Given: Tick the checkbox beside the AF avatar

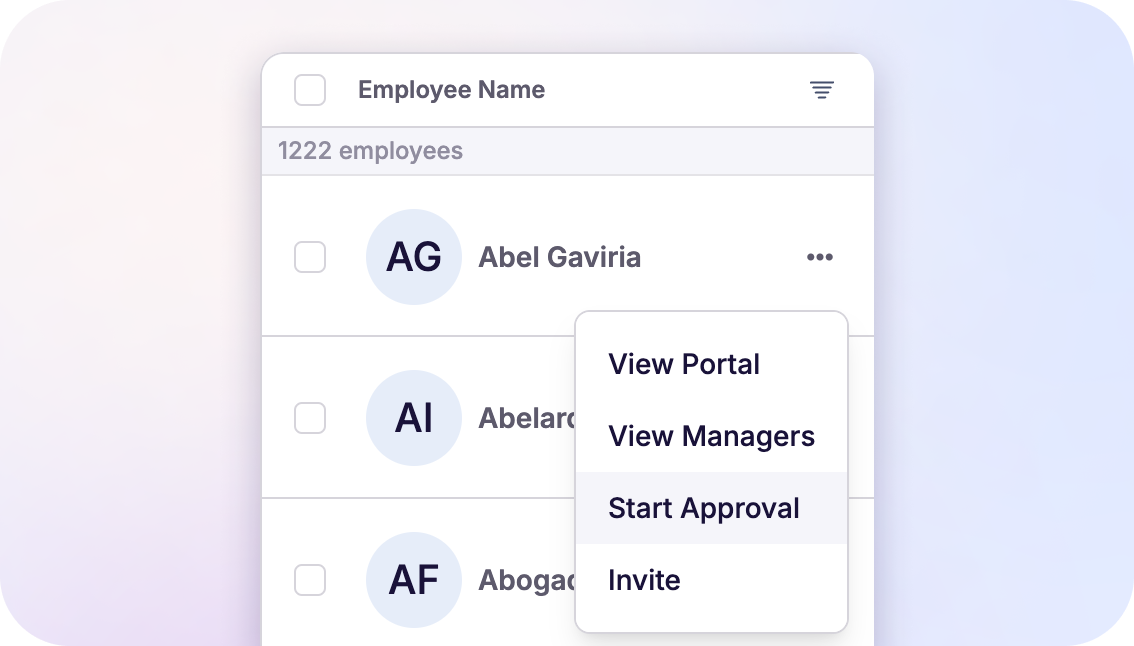Looking at the screenshot, I should pyautogui.click(x=310, y=580).
